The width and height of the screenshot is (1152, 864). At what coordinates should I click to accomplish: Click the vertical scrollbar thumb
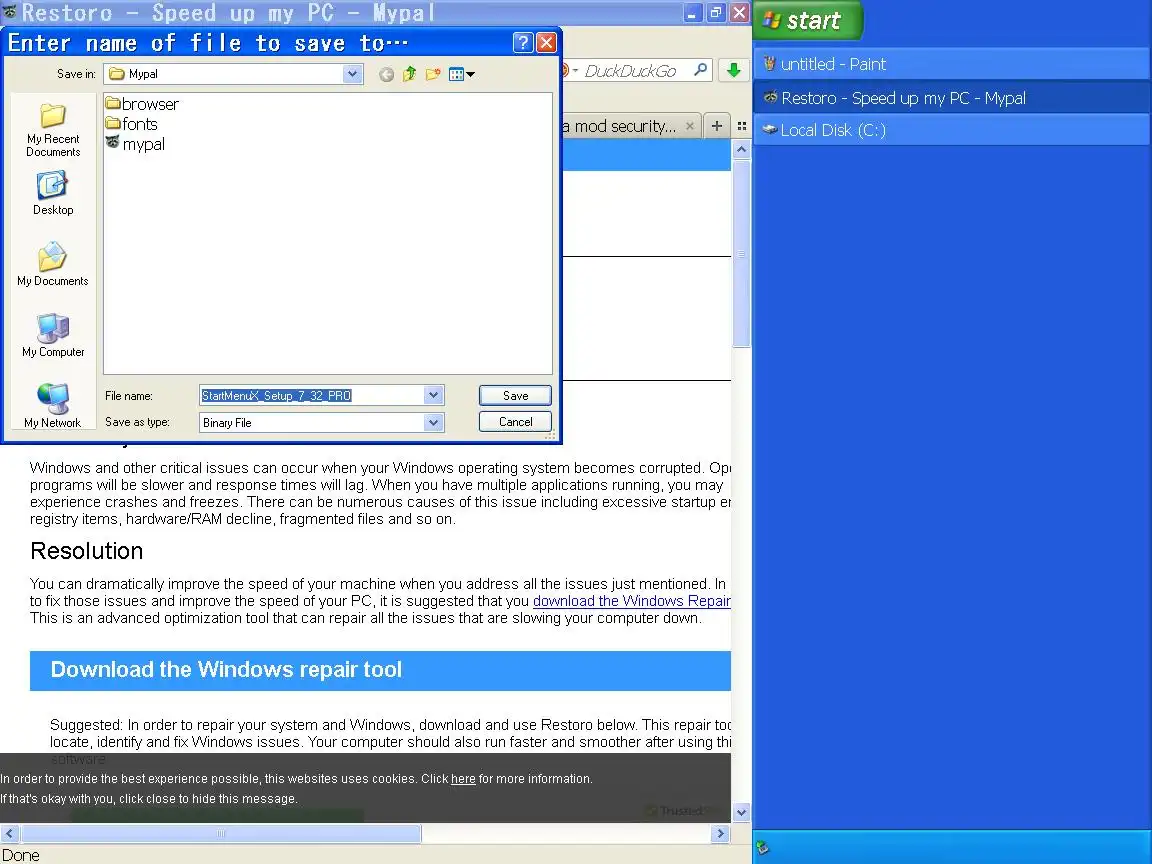click(741, 253)
